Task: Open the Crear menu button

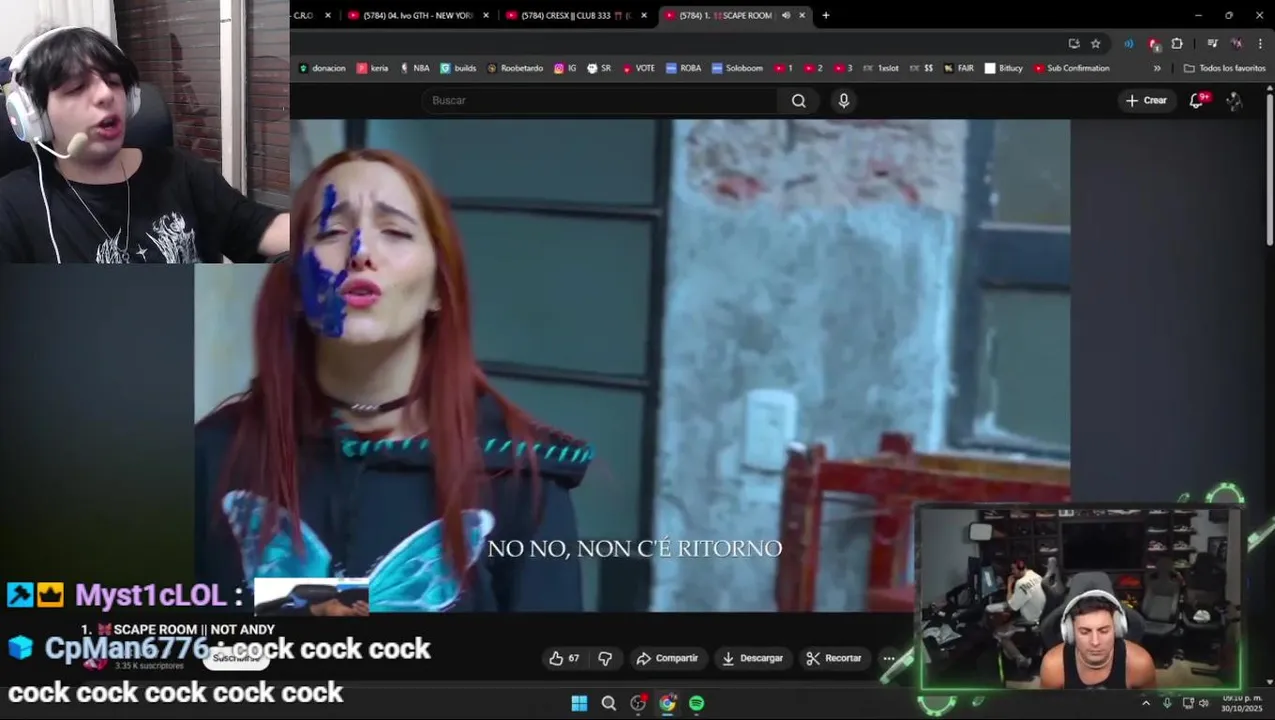Action: click(1146, 100)
